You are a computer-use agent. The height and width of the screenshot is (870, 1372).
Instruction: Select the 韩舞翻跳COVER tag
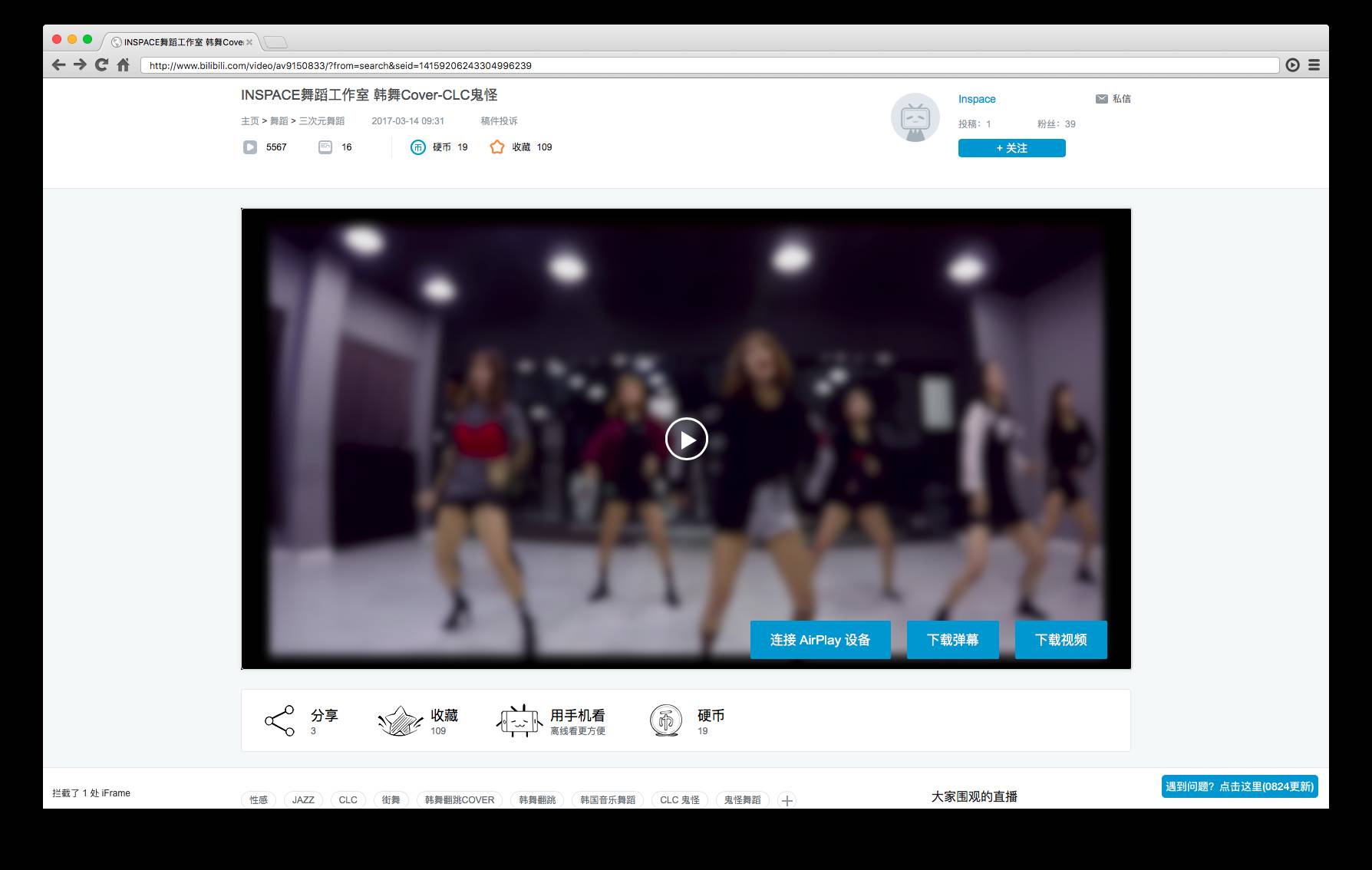tap(460, 799)
